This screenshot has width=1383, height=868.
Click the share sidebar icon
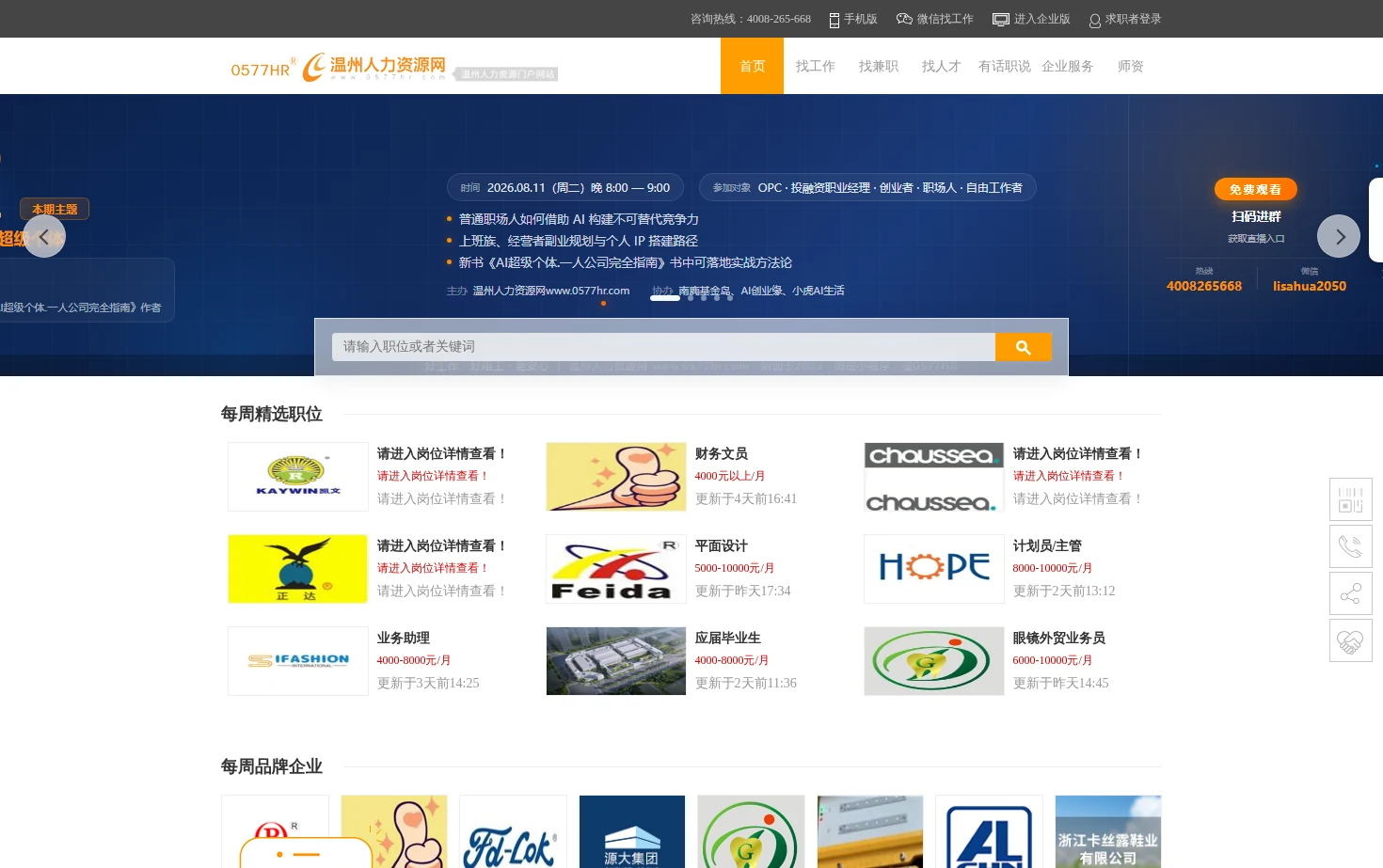point(1351,593)
